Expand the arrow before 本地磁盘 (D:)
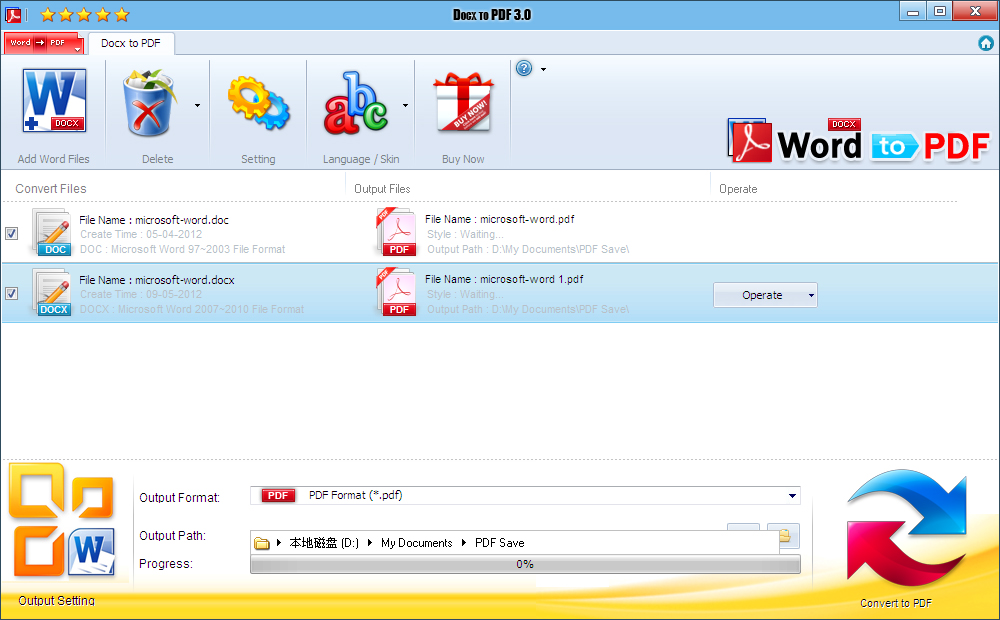The width and height of the screenshot is (1000, 620). pos(279,543)
